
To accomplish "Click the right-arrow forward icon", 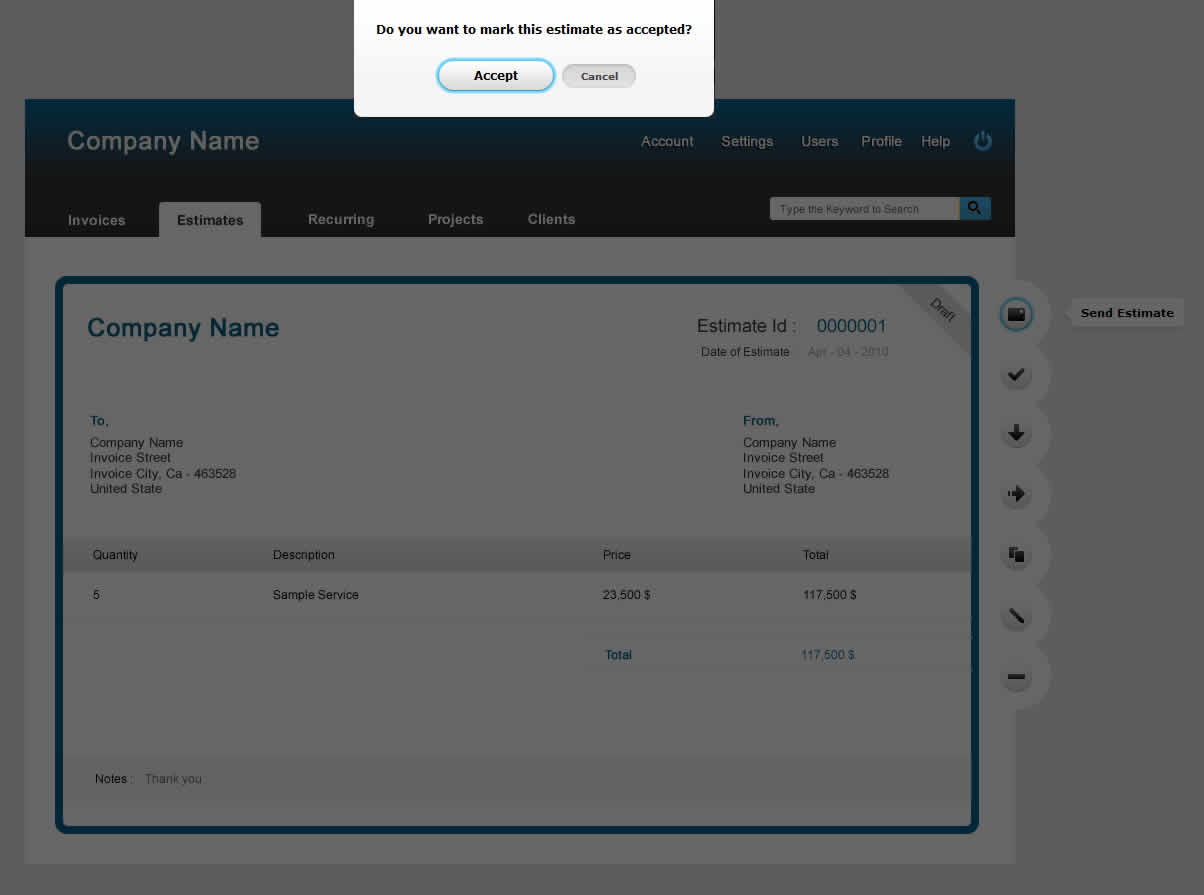I will coord(1016,494).
